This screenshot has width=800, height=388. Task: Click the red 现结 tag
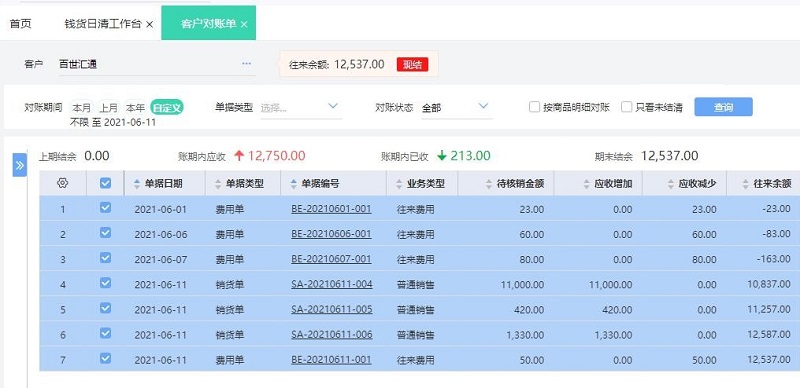pos(412,64)
